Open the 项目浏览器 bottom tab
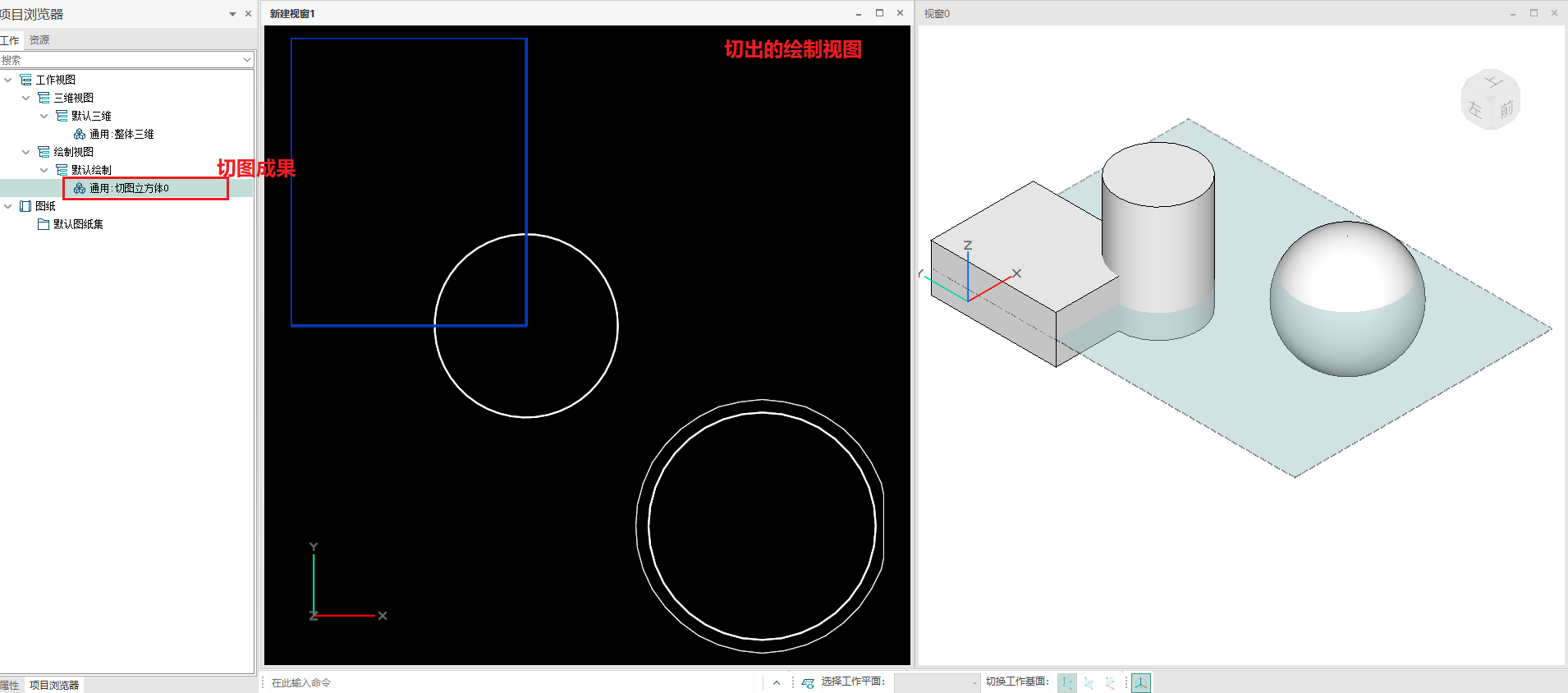The height and width of the screenshot is (693, 1568). coord(54,685)
